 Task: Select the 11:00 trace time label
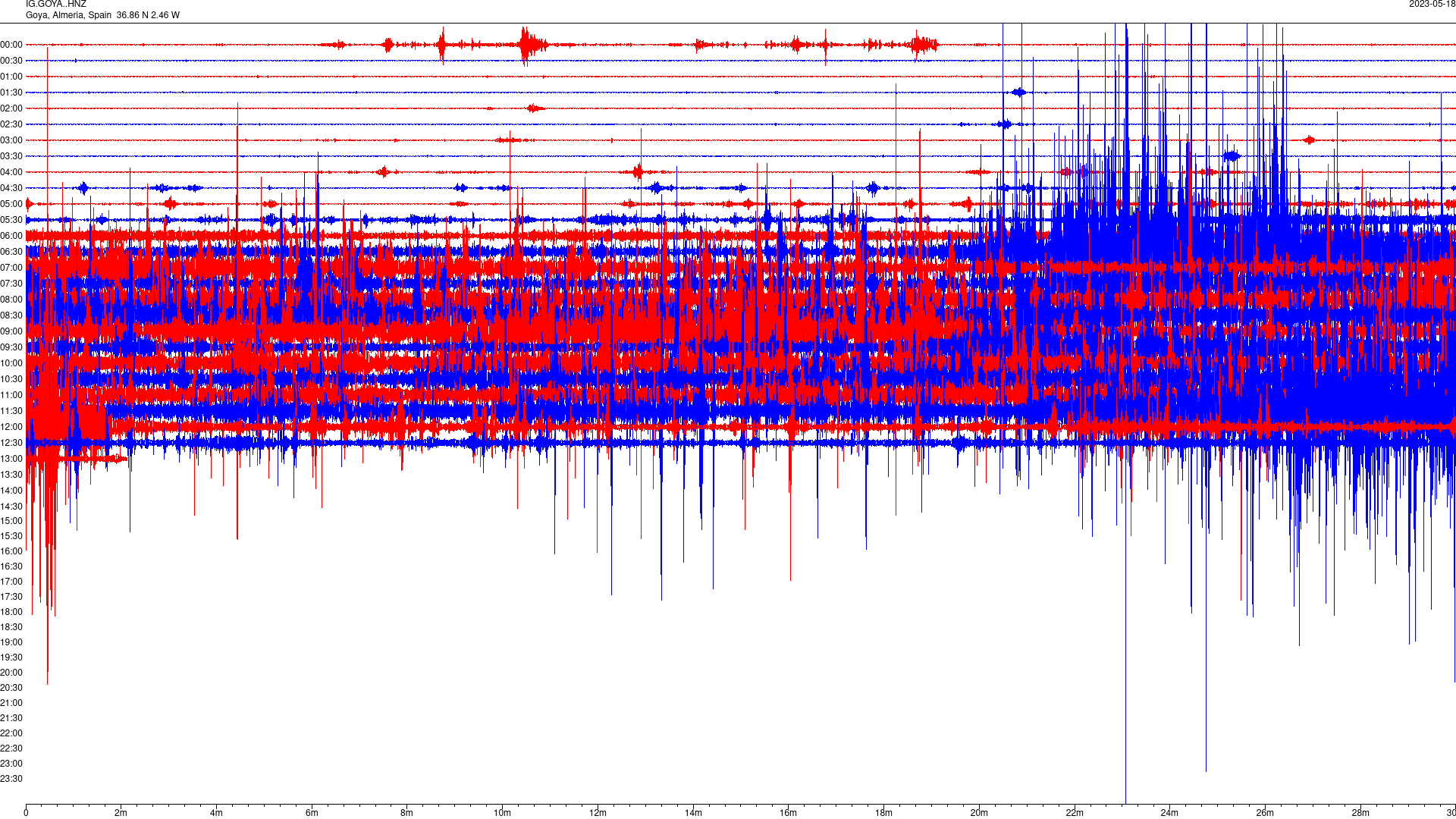pyautogui.click(x=11, y=395)
